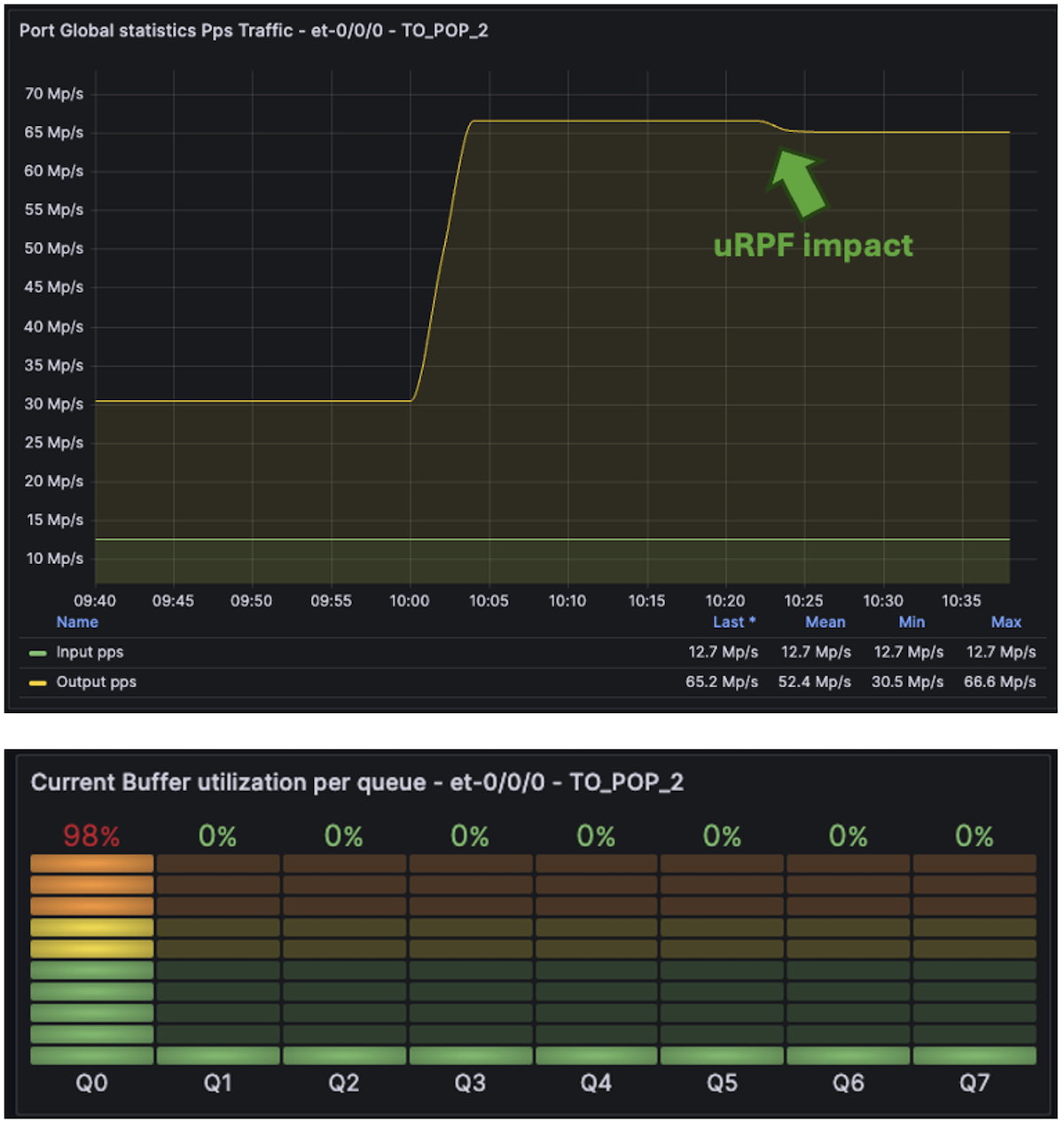
Task: Sort legend by the Name column
Action: [x=77, y=622]
